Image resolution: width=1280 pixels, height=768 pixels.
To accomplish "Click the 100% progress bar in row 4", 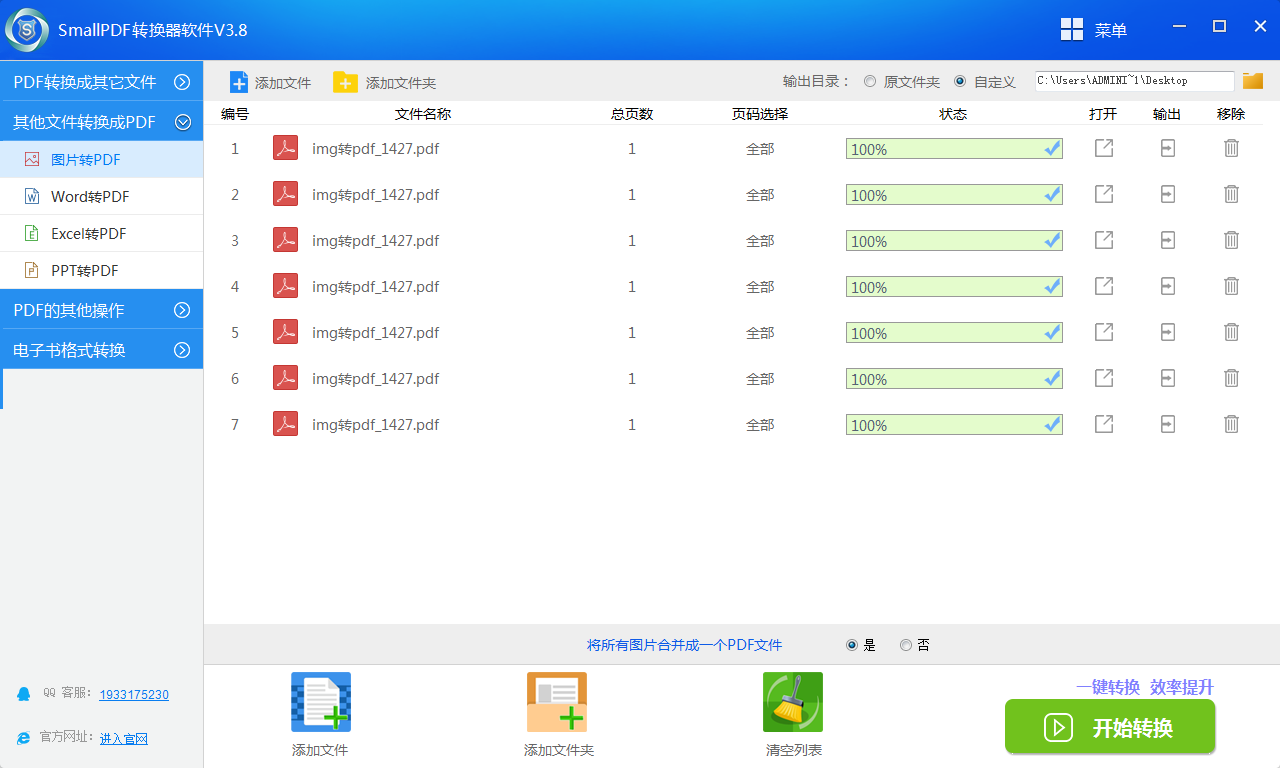I will click(954, 287).
